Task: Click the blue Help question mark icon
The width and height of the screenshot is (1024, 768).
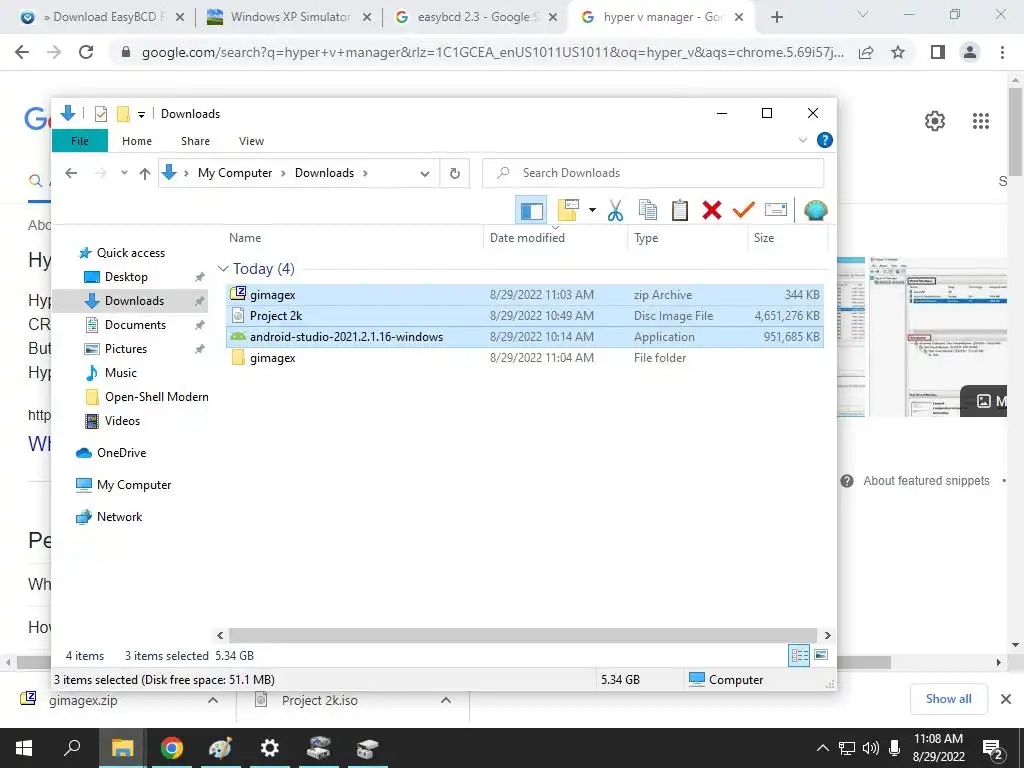Action: [825, 140]
